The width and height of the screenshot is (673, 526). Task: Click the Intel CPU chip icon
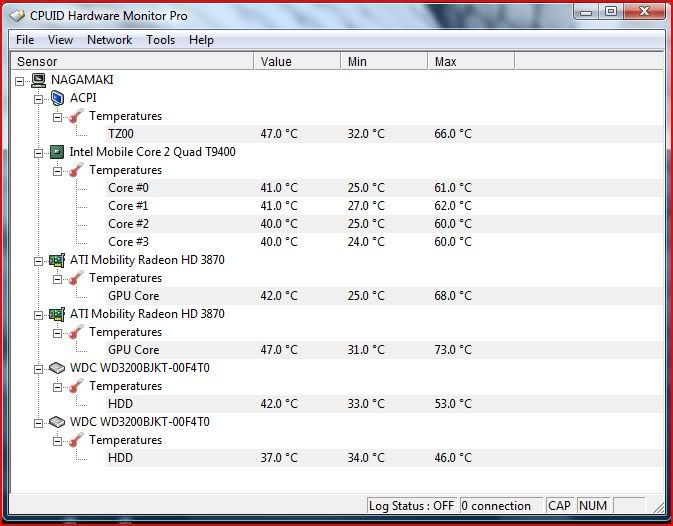click(x=57, y=152)
